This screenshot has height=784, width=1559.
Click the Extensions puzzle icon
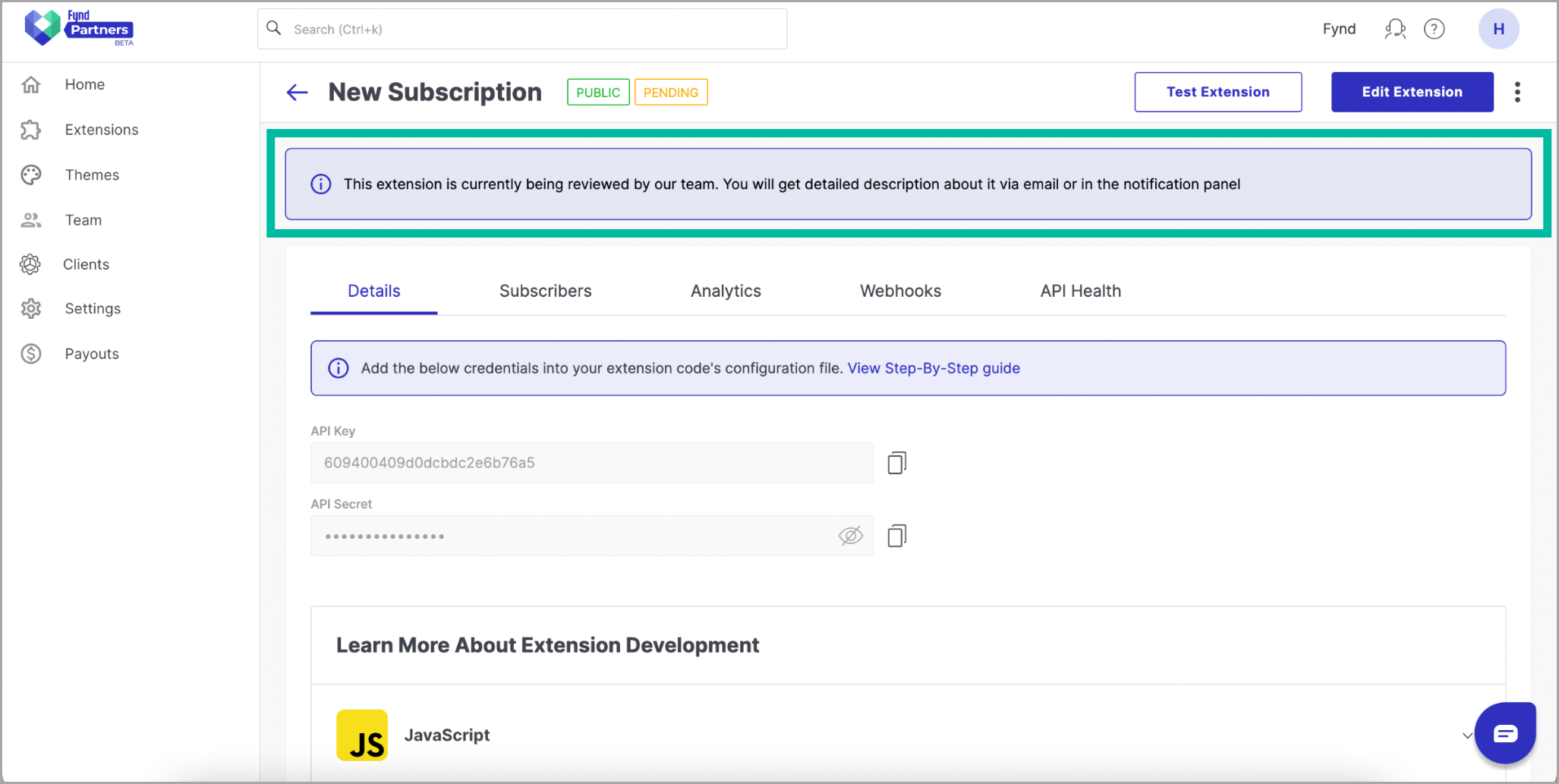31,130
